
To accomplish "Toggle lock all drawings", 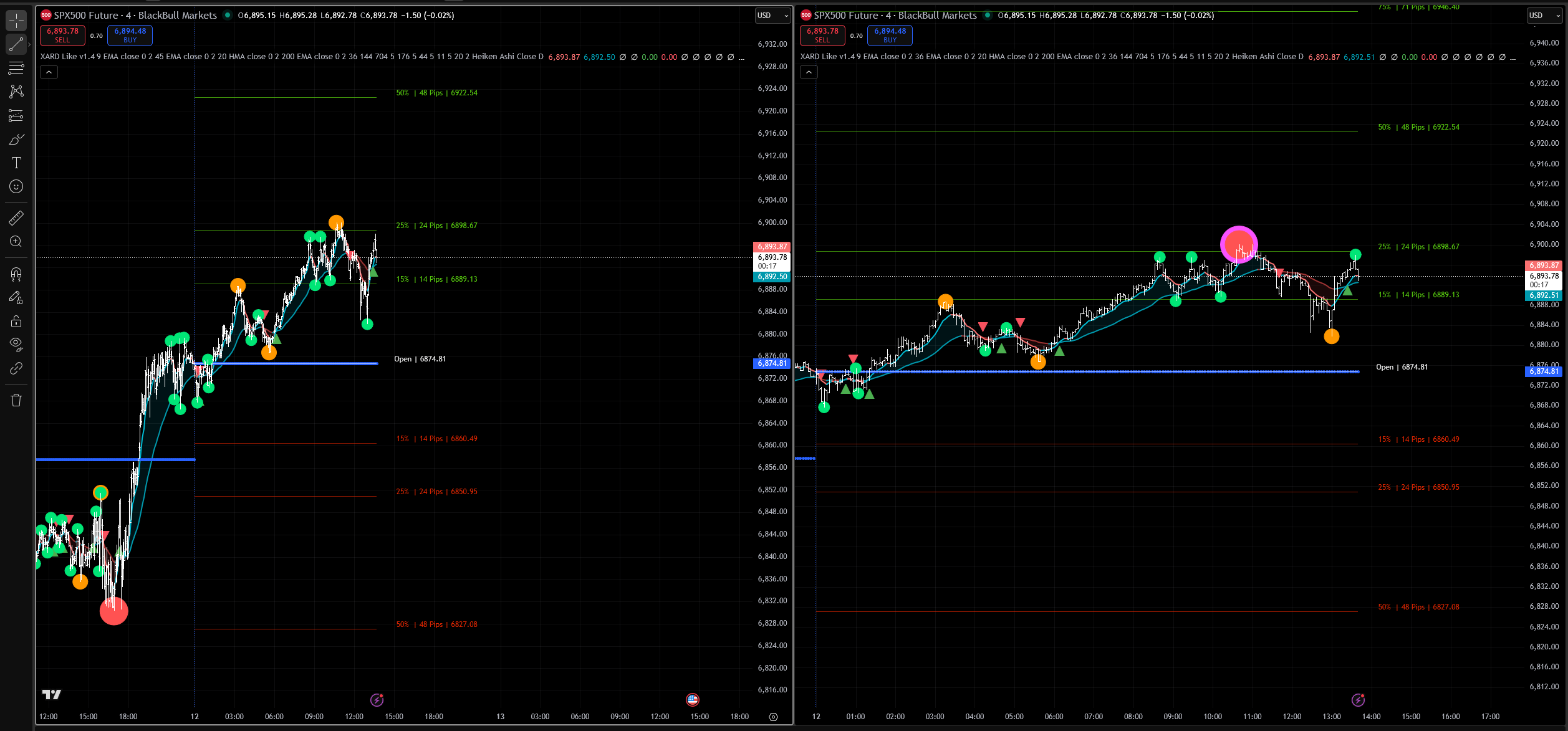I will (x=16, y=322).
